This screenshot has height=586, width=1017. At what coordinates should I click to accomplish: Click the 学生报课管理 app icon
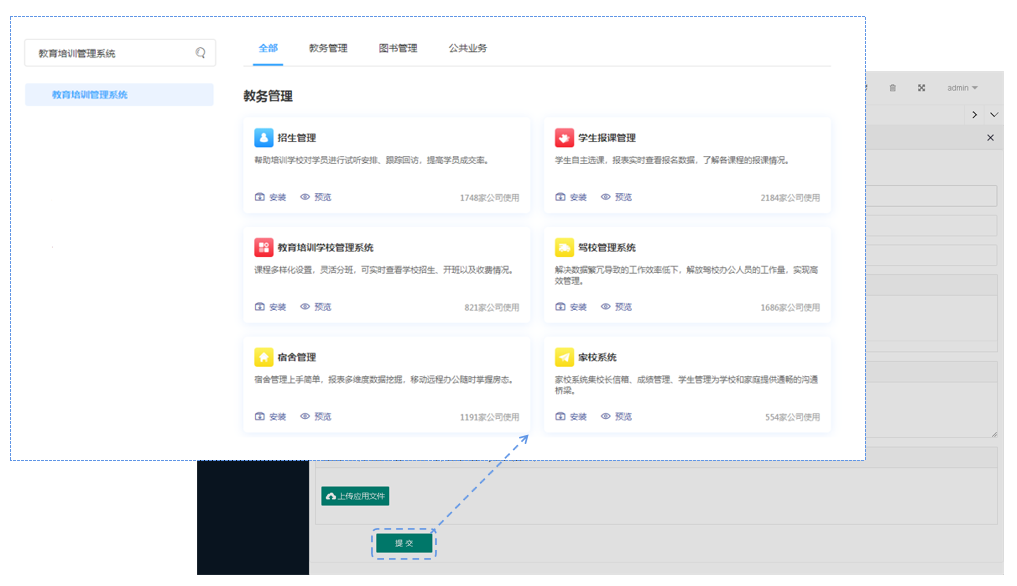[x=564, y=137]
